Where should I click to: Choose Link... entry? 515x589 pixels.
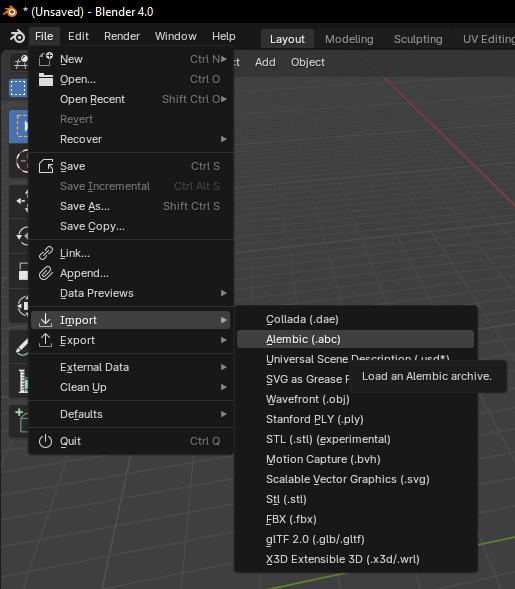pos(130,253)
